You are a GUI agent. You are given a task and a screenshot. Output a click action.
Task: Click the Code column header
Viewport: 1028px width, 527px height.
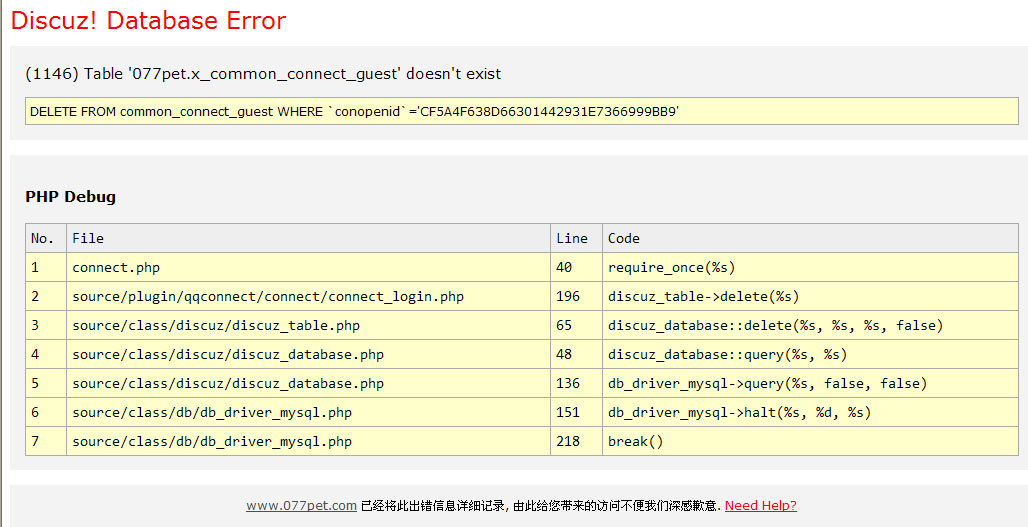coord(624,238)
